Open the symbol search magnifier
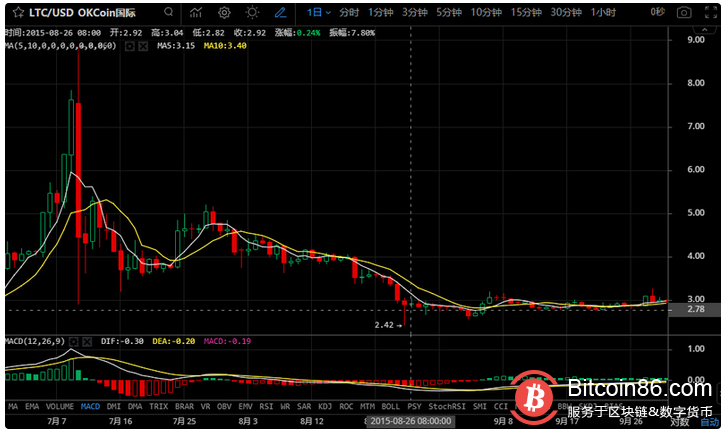The image size is (723, 432). coord(169,12)
